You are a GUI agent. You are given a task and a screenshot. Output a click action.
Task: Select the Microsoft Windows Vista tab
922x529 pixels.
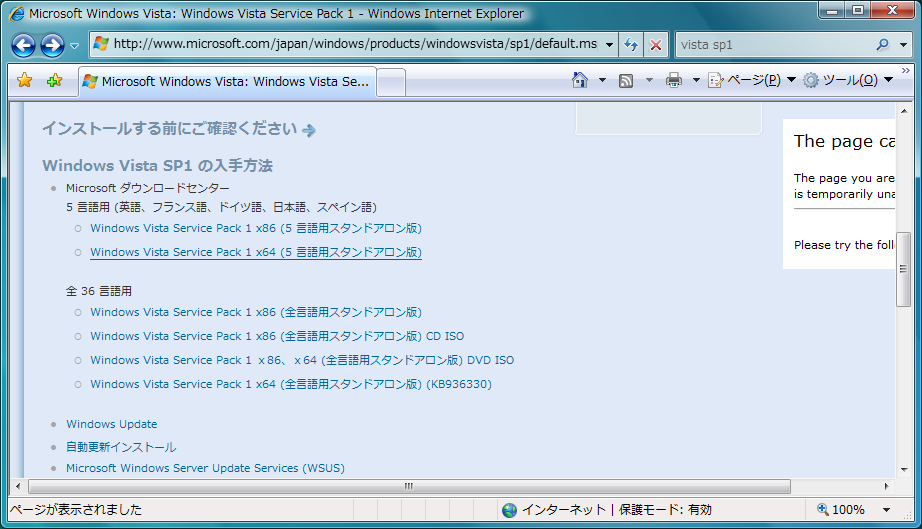point(227,82)
